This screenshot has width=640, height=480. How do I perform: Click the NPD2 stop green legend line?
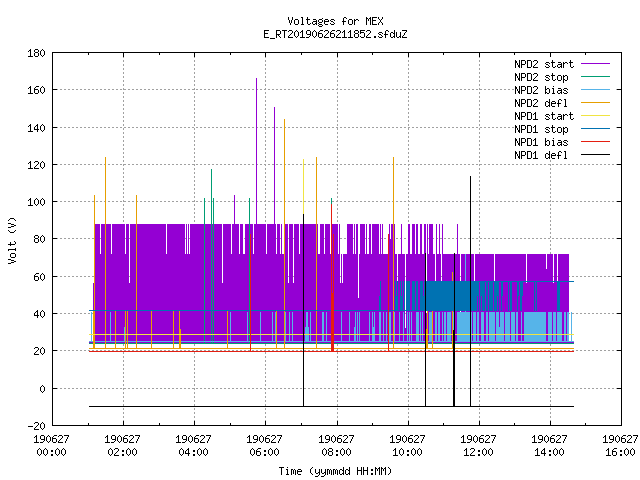[595, 77]
